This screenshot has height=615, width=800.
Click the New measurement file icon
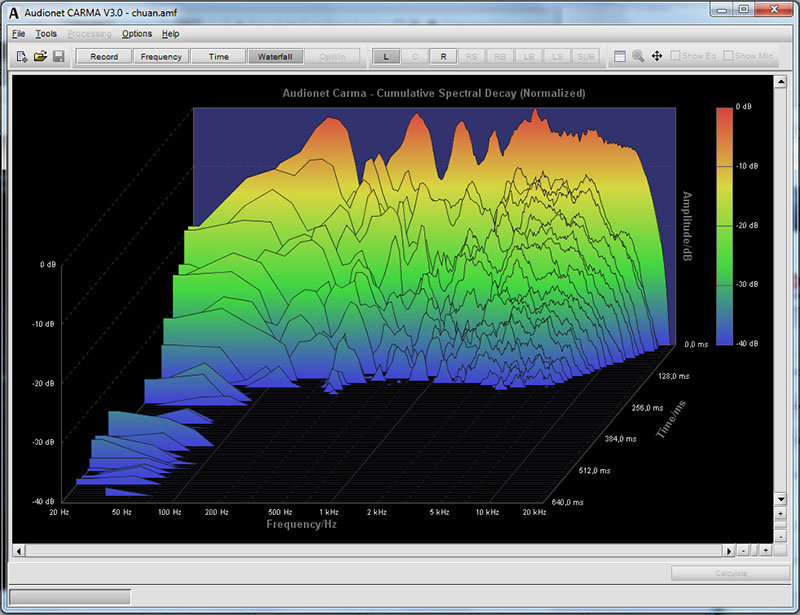21,56
